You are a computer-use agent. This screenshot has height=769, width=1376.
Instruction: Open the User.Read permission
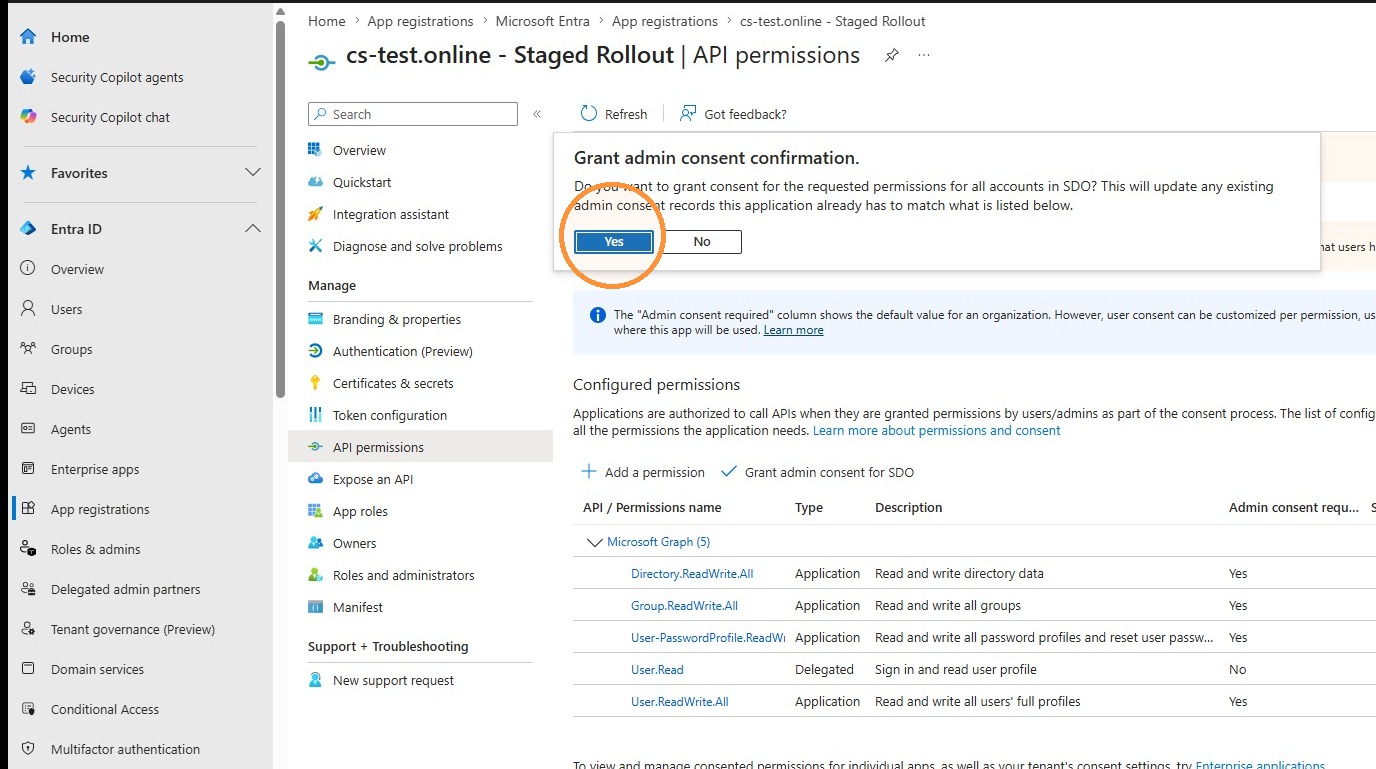click(657, 670)
